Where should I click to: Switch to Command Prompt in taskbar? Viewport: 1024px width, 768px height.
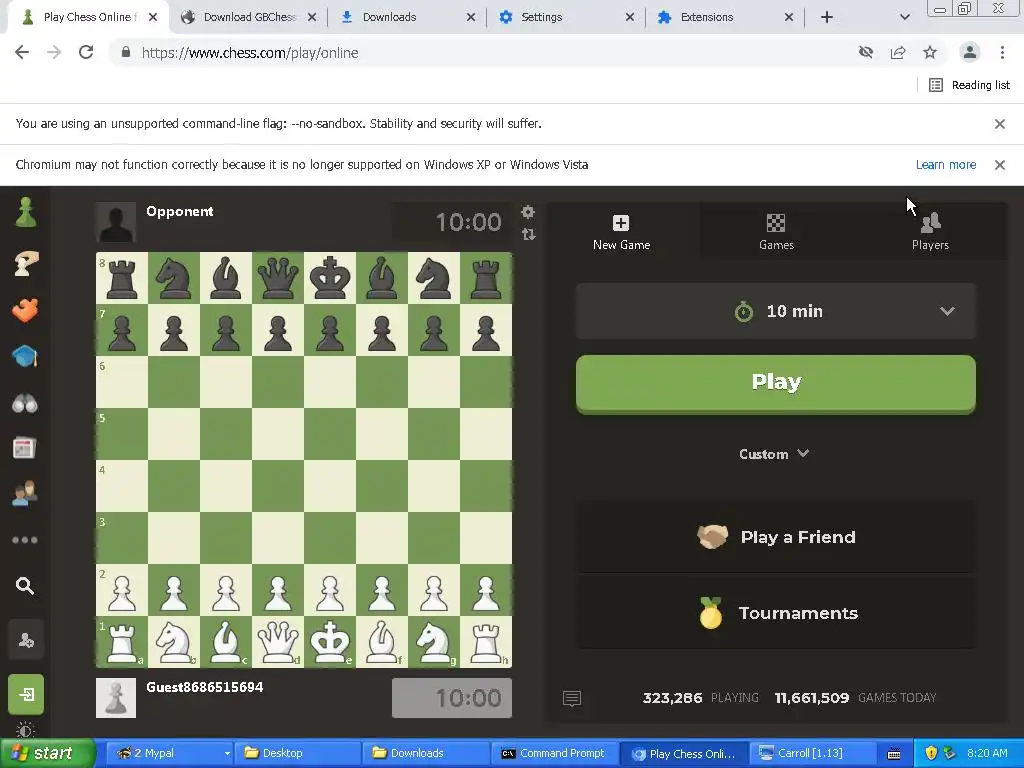(x=554, y=753)
